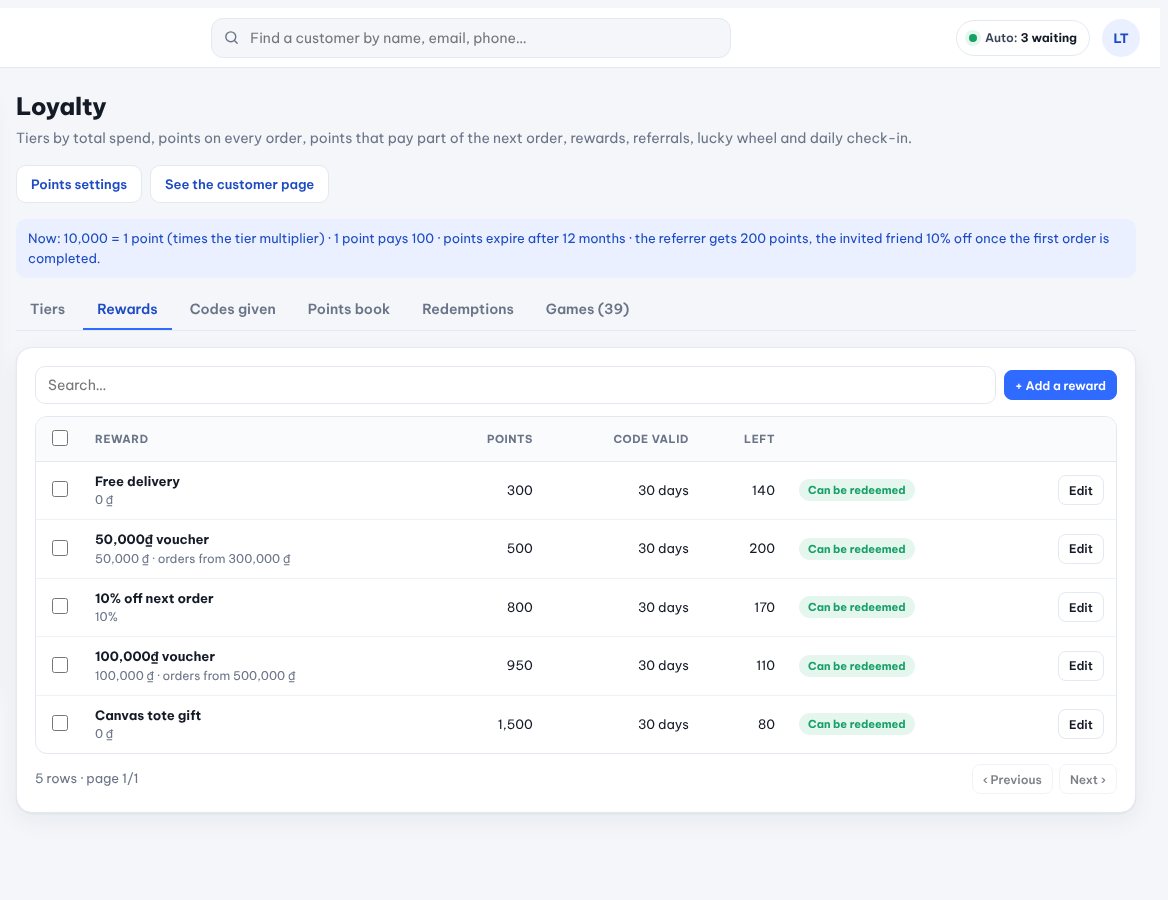Go to the Previous page
The image size is (1168, 900).
1012,779
